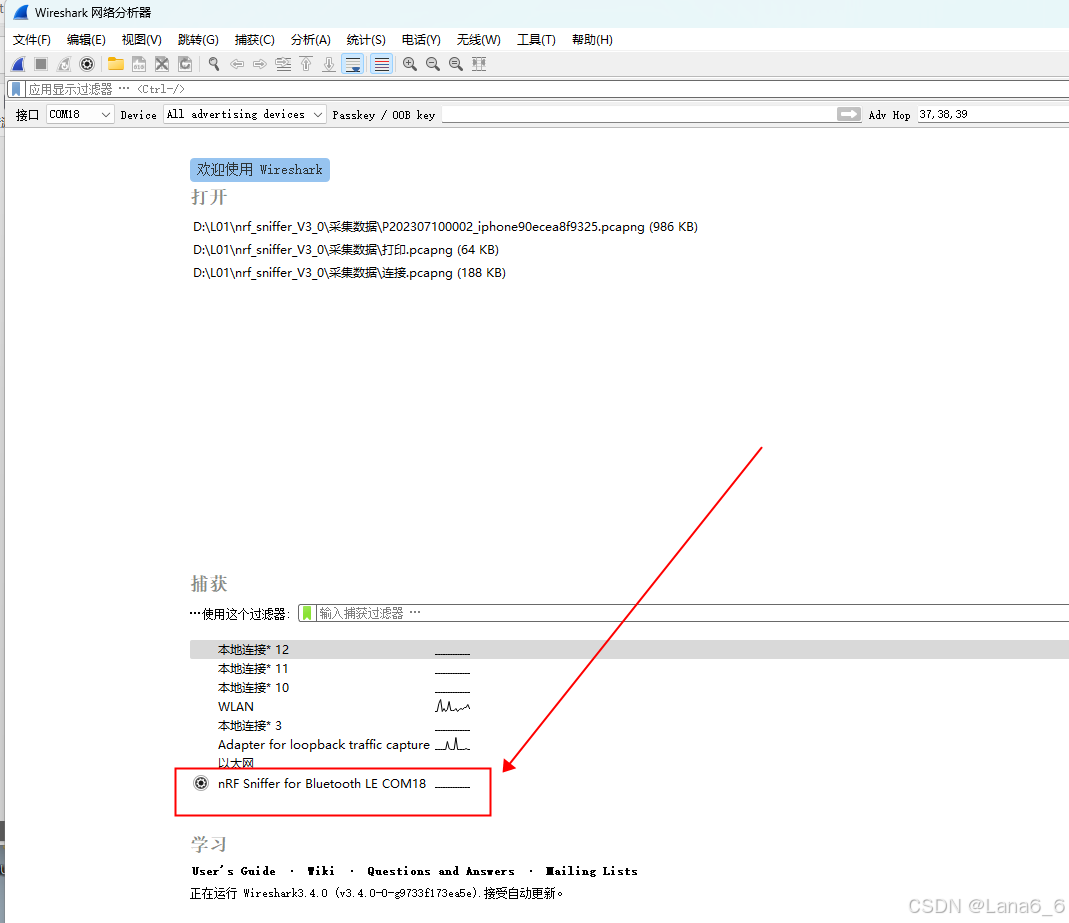The height and width of the screenshot is (923, 1069).
Task: Open recent file P202307100002_iphone90ecea8f9325.pcapng
Action: tap(445, 226)
